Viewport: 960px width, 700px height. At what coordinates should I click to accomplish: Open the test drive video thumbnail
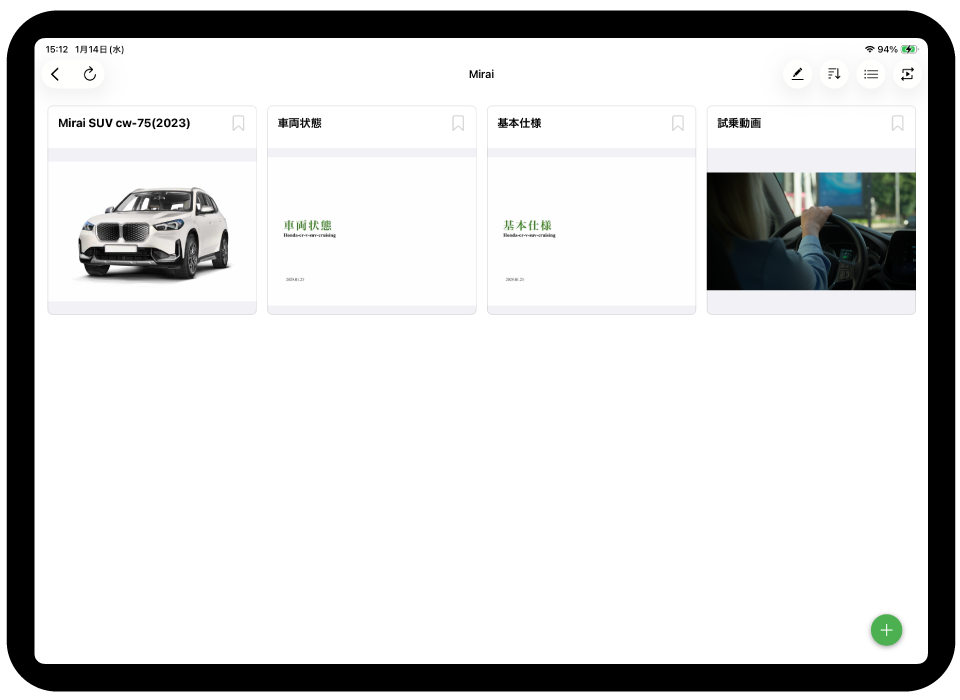click(811, 231)
